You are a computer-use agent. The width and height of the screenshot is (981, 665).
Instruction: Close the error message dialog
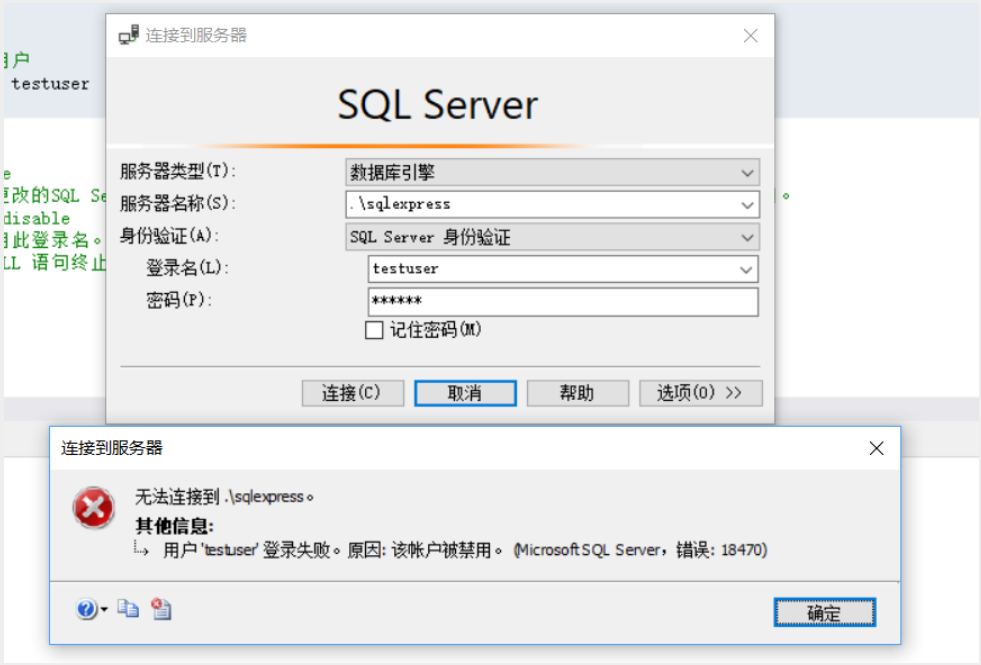tap(876, 448)
